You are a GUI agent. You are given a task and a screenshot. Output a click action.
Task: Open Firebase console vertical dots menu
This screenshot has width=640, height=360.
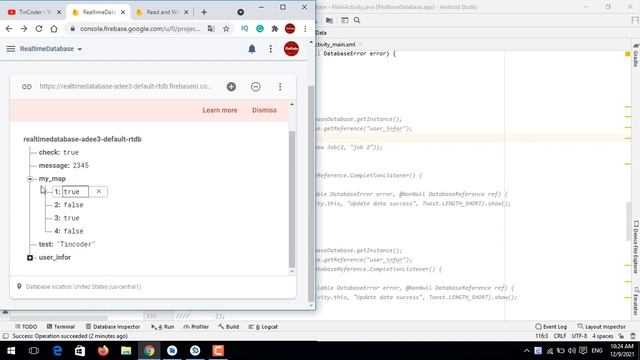(x=271, y=49)
